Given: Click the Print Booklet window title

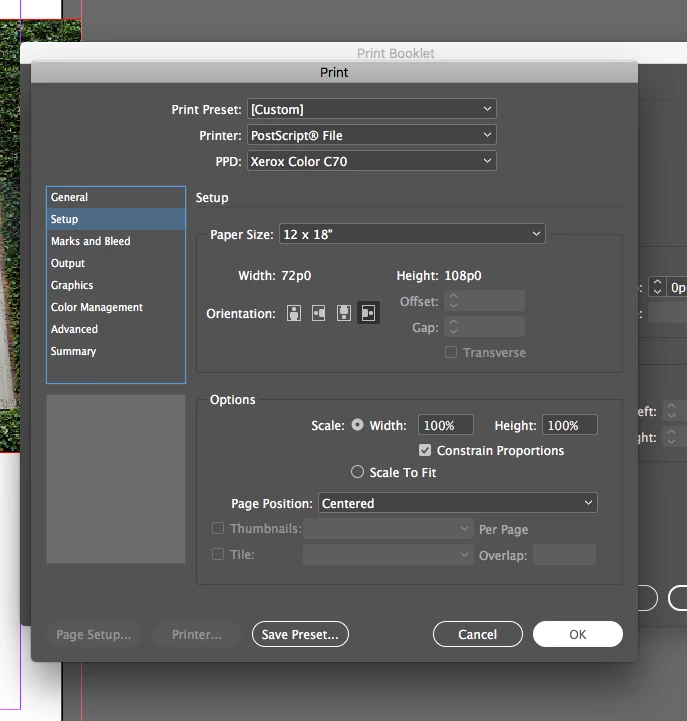Looking at the screenshot, I should (x=395, y=53).
